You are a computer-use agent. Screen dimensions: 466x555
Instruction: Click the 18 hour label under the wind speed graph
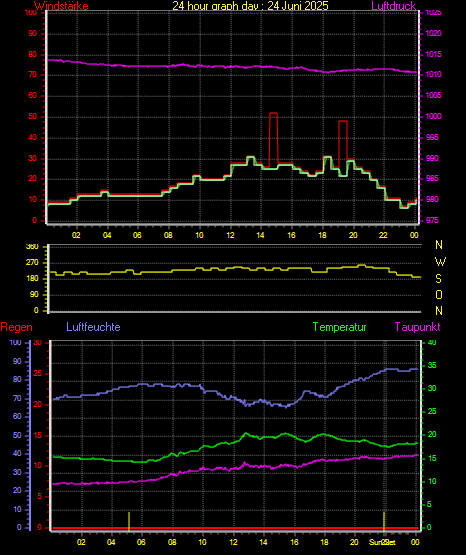(322, 235)
